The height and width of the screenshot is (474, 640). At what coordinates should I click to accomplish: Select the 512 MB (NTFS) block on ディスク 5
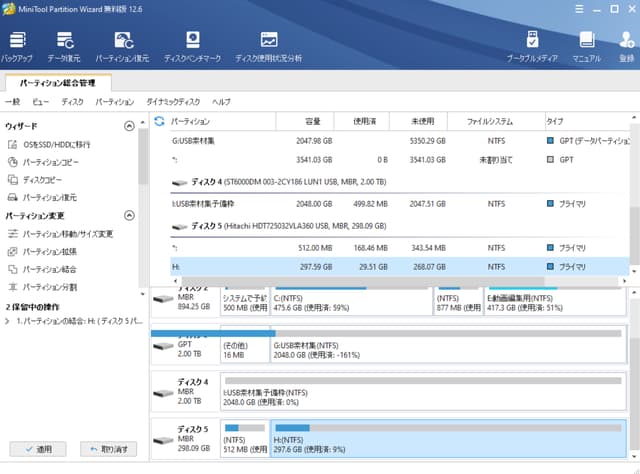(x=245, y=439)
